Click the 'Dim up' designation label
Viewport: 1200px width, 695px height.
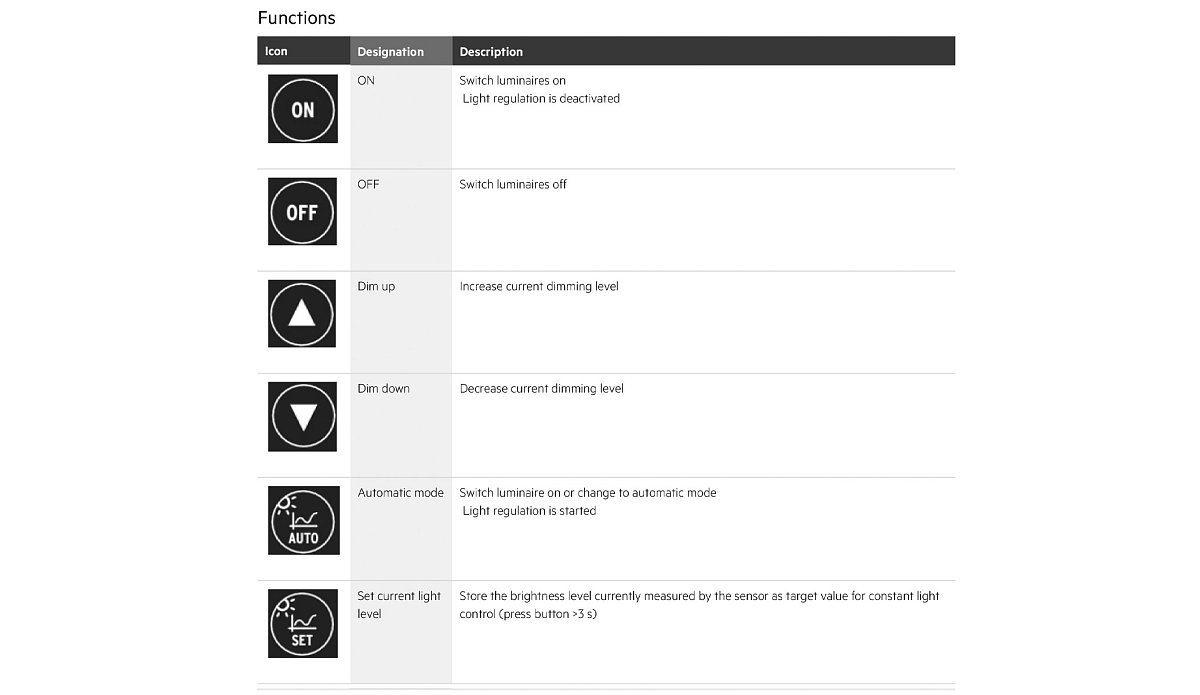tap(376, 287)
